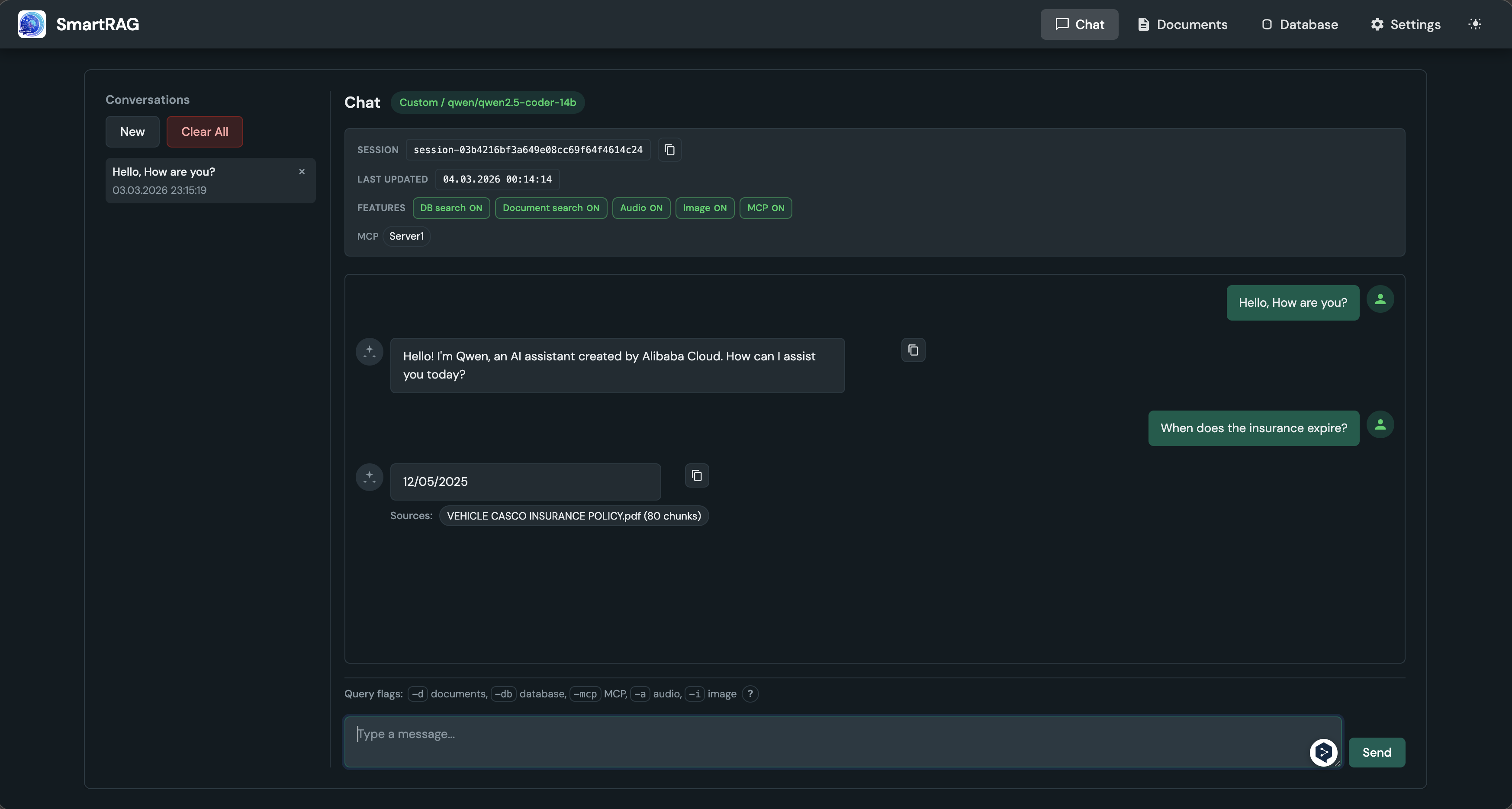Open the Chat tab
Image resolution: width=1512 pixels, height=809 pixels.
(1079, 25)
